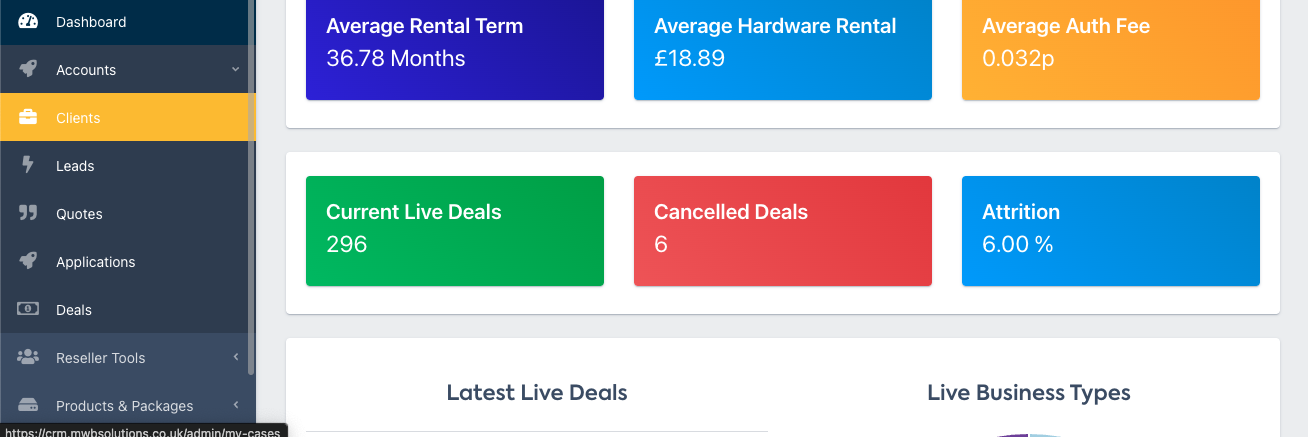The width and height of the screenshot is (1308, 437).
Task: Click the Clients briefcase icon
Action: [x=28, y=117]
